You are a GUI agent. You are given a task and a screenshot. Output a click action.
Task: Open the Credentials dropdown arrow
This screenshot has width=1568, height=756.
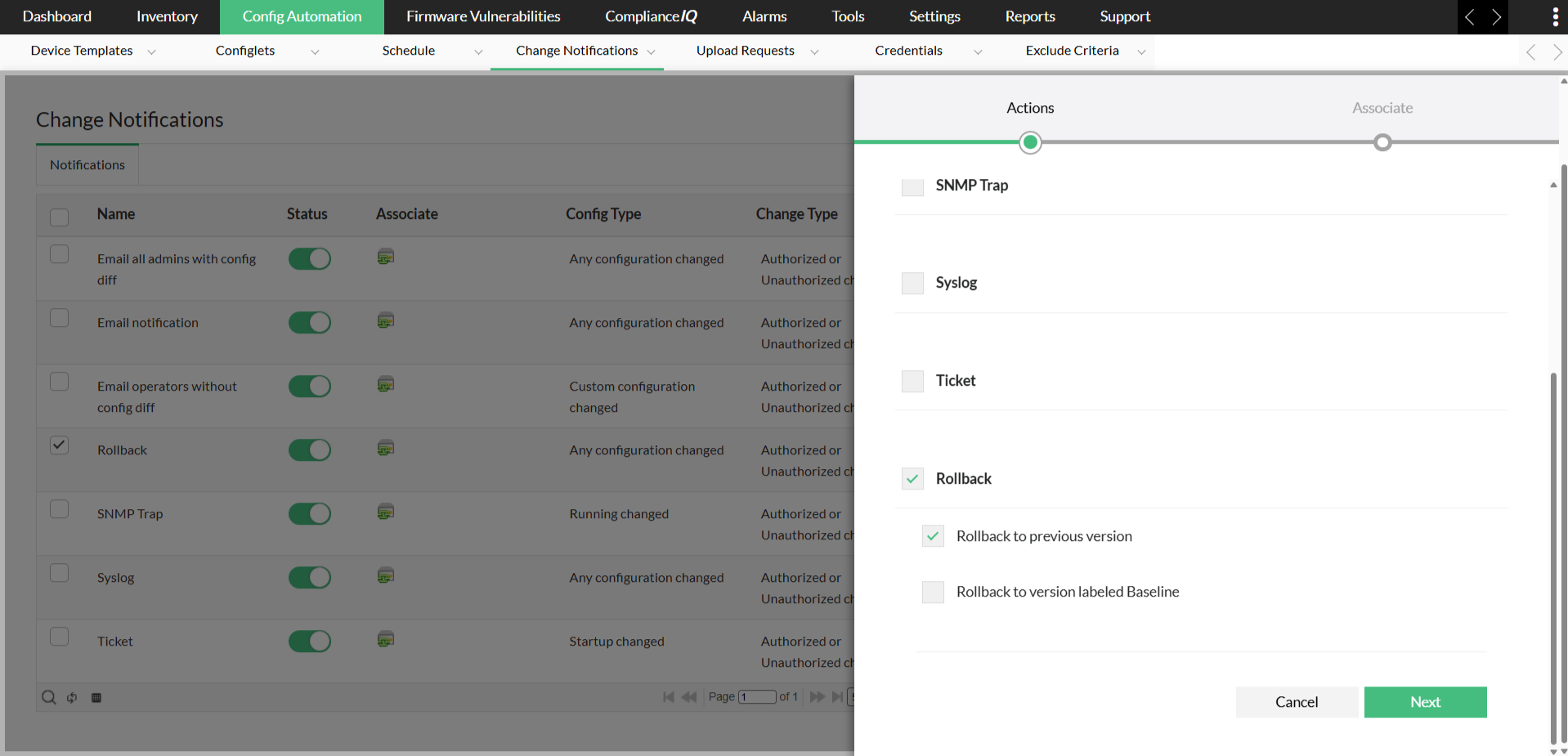tap(978, 51)
